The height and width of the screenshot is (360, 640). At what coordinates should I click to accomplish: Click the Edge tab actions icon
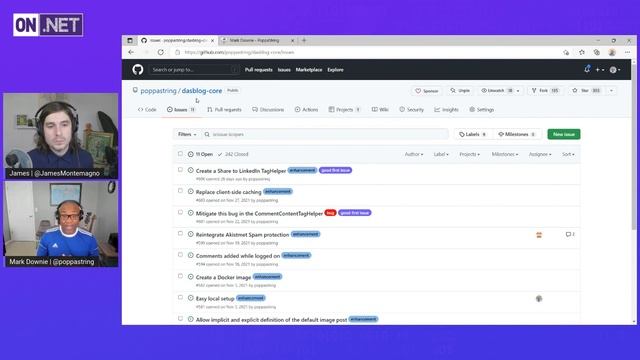pyautogui.click(x=130, y=40)
